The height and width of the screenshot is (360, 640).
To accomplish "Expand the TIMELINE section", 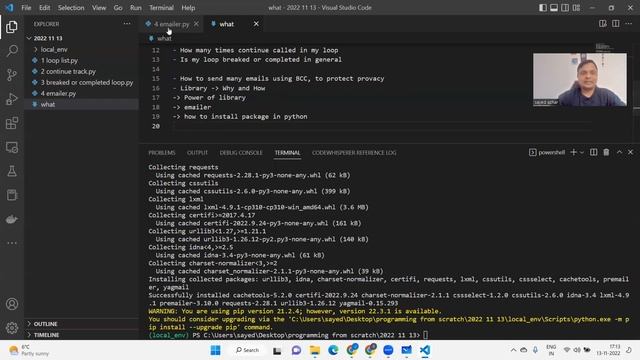I will [82, 335].
